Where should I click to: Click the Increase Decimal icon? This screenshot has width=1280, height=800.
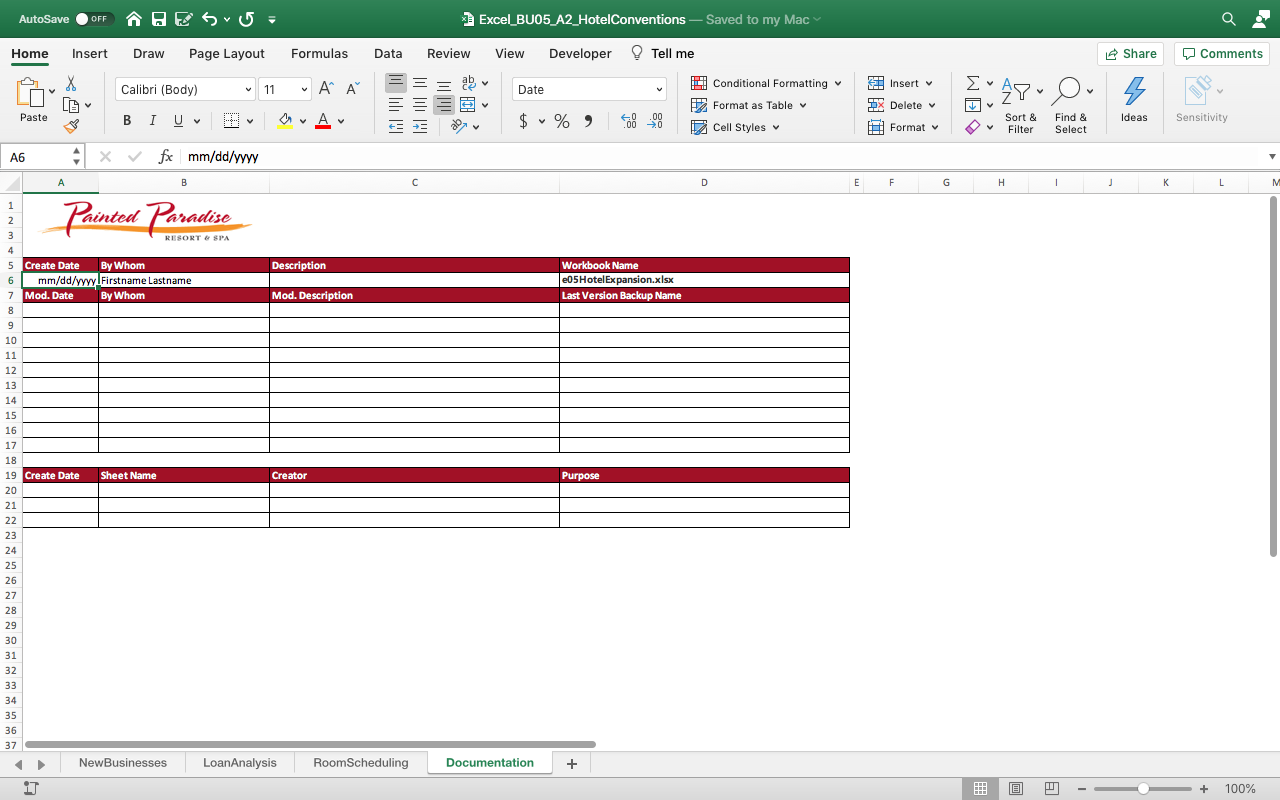(x=628, y=121)
